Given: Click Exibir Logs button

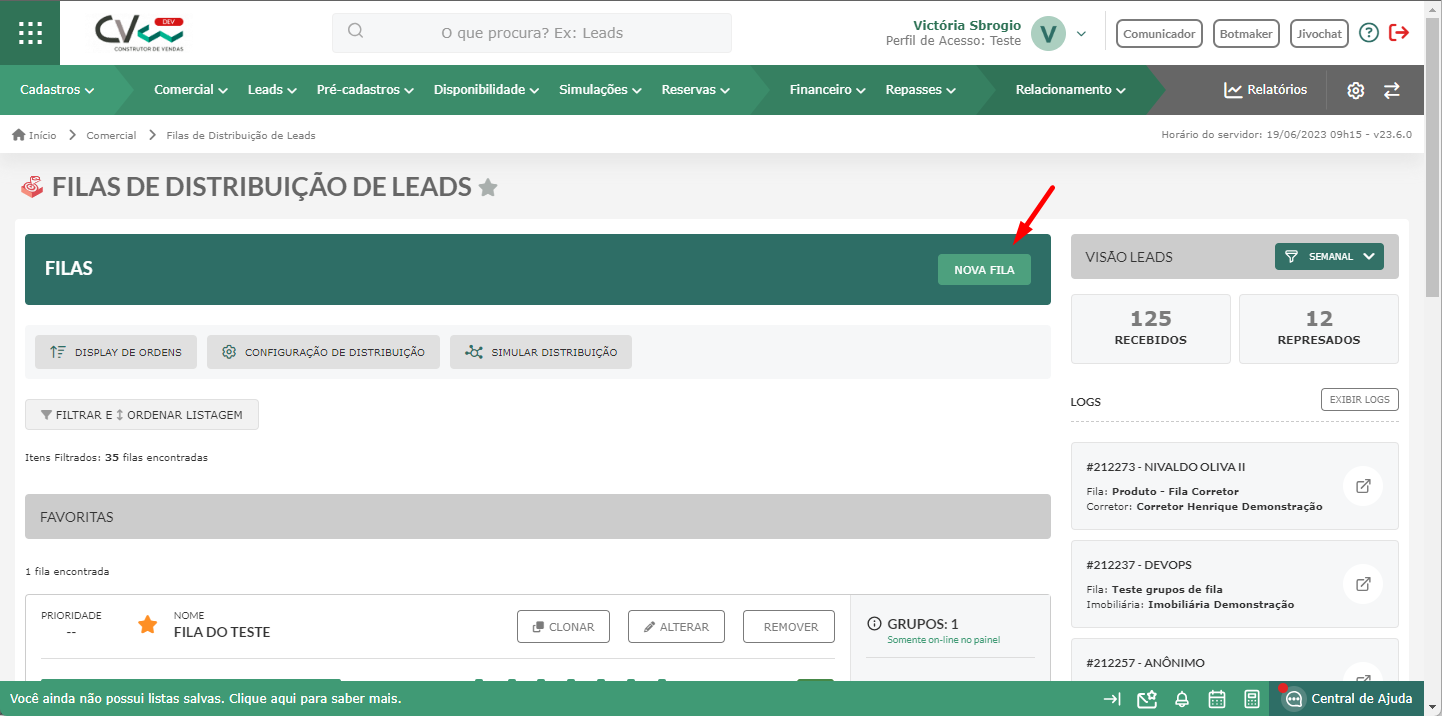Looking at the screenshot, I should (x=1360, y=399).
